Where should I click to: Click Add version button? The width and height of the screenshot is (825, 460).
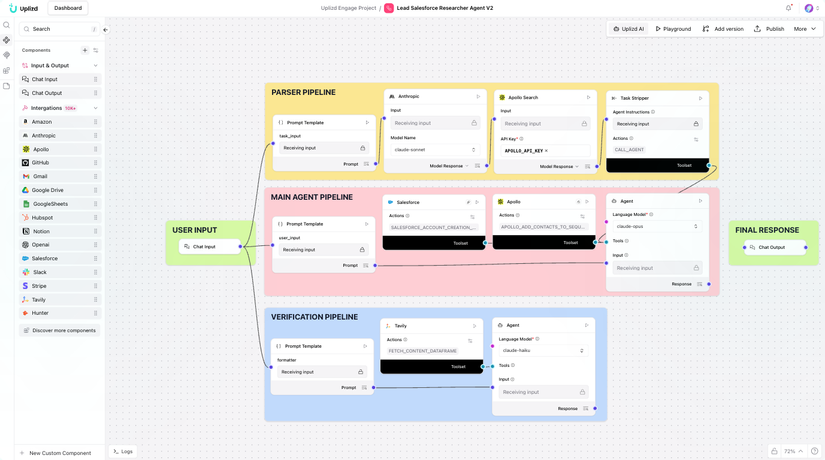[x=723, y=29]
